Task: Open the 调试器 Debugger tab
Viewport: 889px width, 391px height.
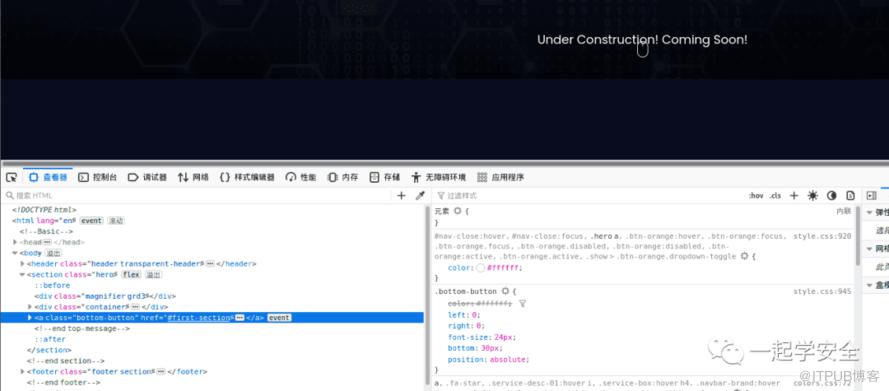Action: click(147, 177)
